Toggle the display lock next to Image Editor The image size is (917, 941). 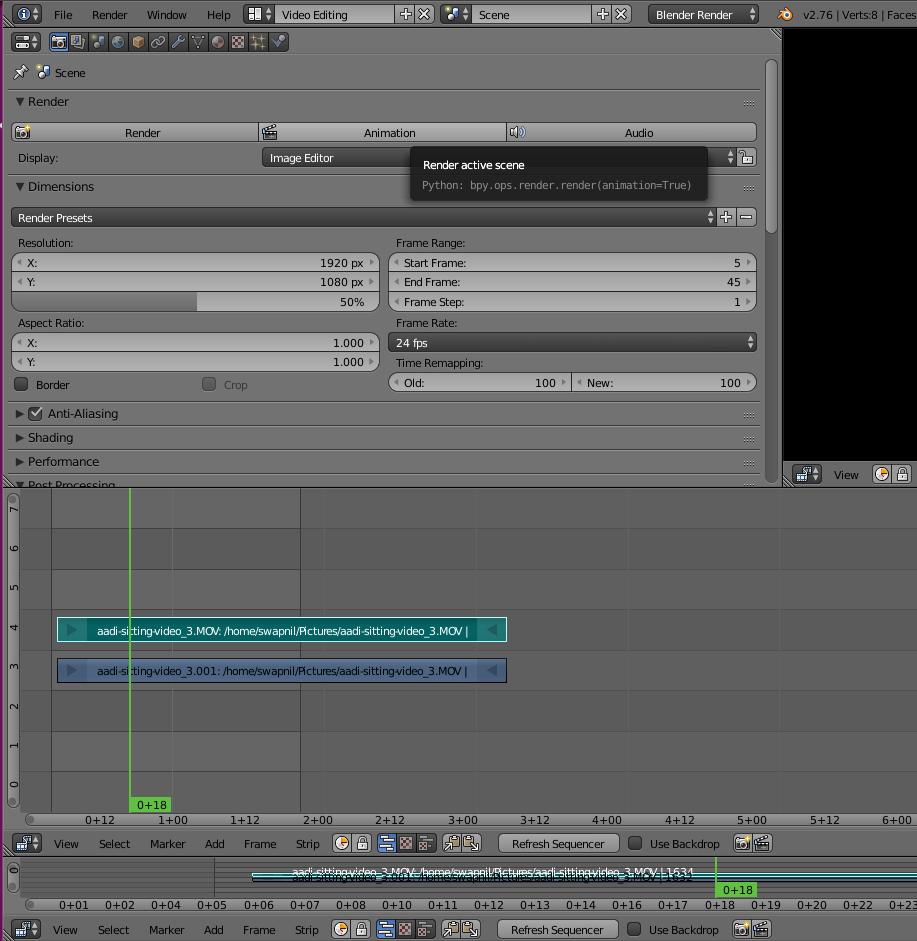click(x=747, y=157)
